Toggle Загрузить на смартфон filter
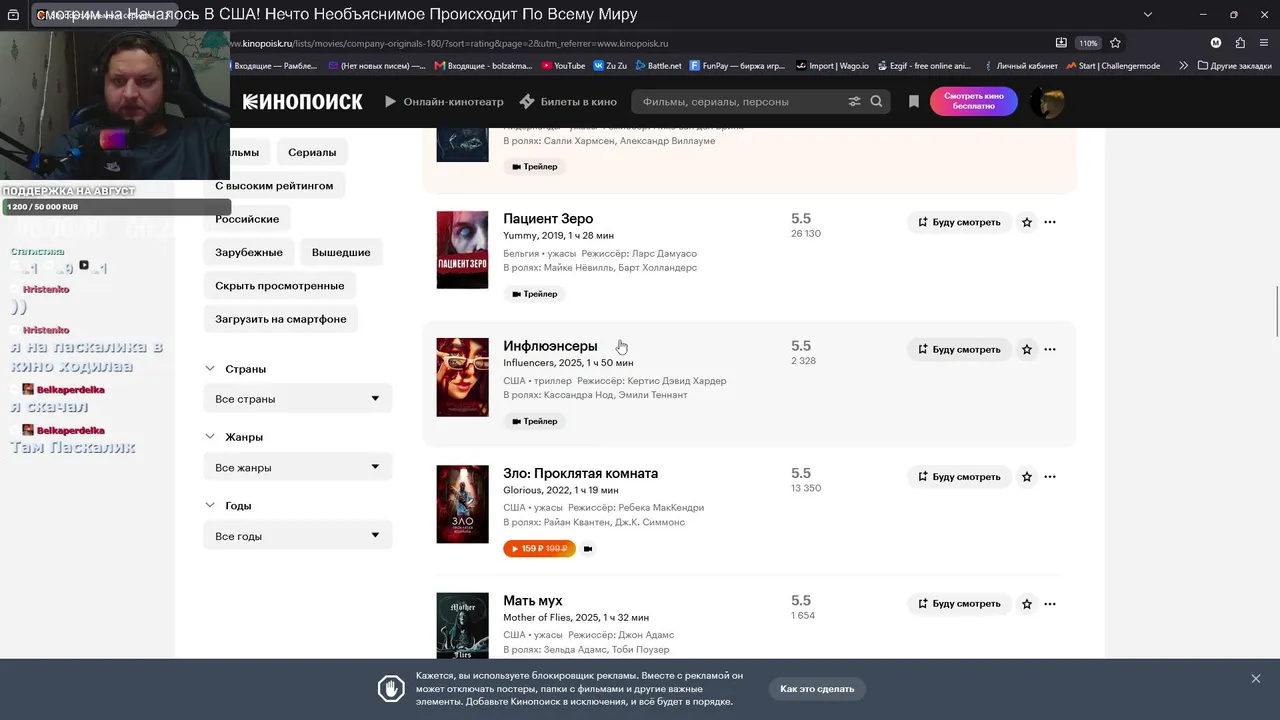The image size is (1280, 720). (x=281, y=319)
